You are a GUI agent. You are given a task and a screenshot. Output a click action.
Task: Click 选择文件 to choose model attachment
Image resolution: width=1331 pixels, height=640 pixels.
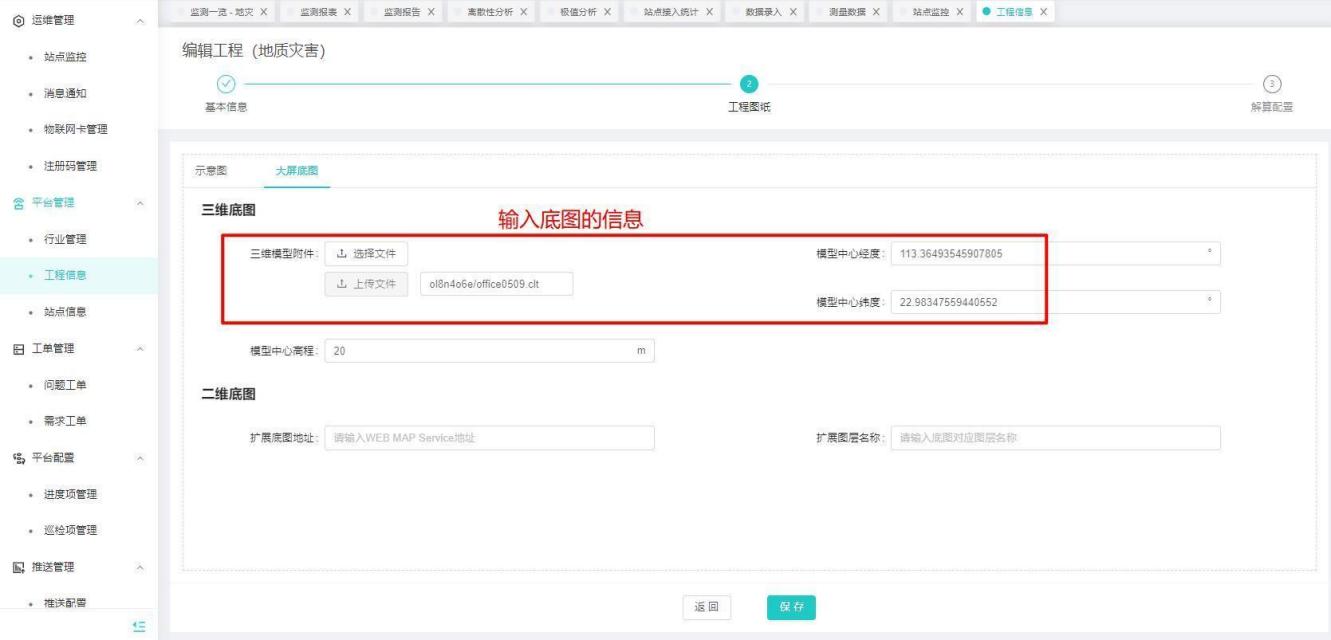coord(366,254)
